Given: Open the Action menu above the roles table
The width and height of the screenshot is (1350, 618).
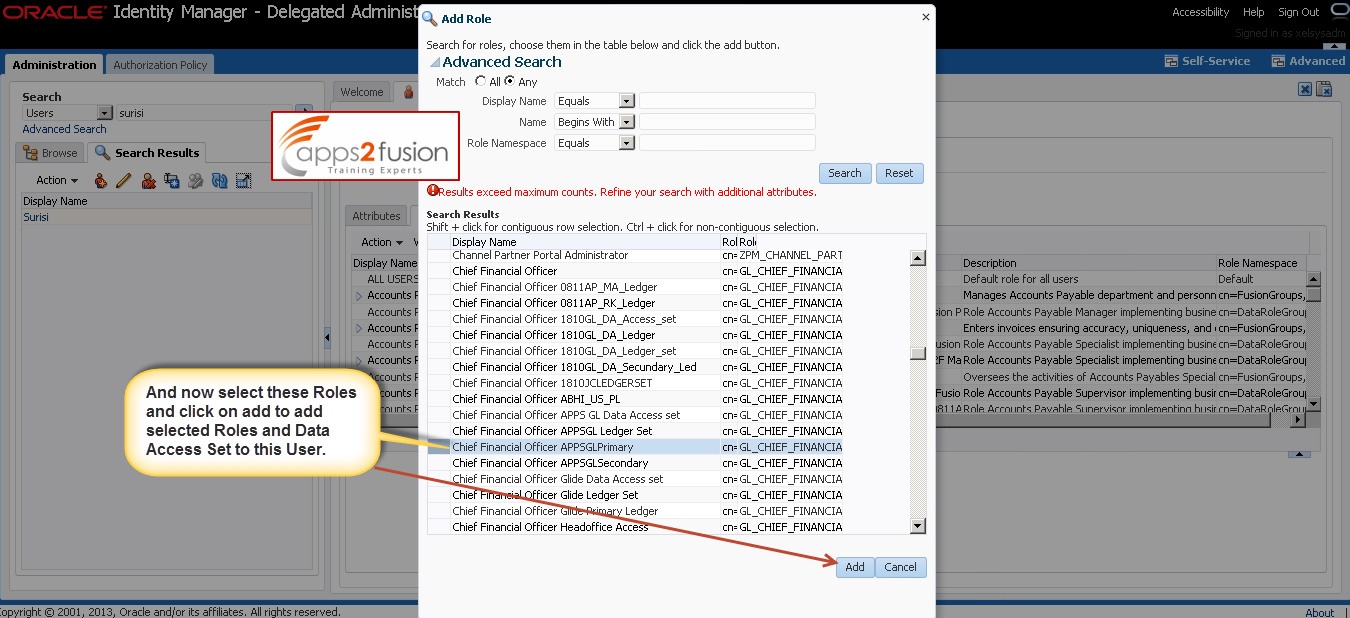Looking at the screenshot, I should pos(381,242).
